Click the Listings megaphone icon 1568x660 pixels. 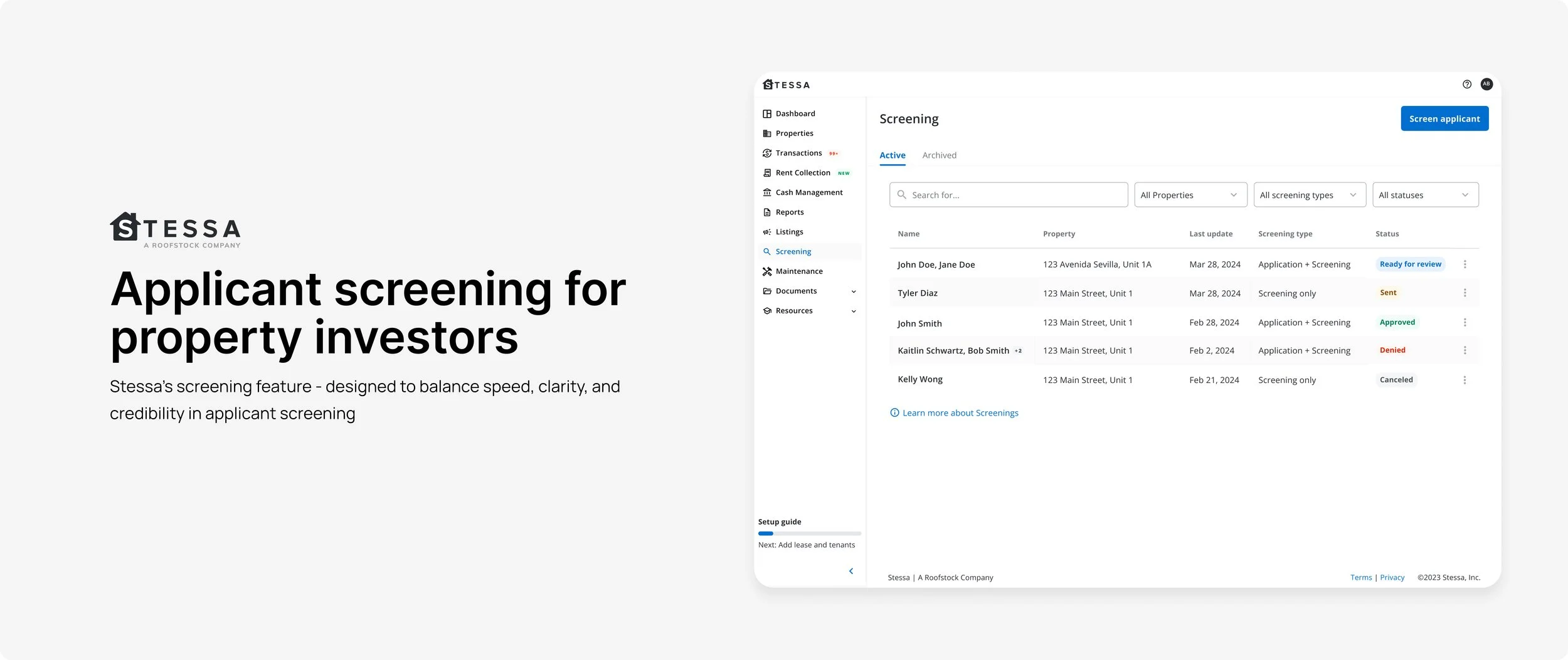[x=766, y=232]
